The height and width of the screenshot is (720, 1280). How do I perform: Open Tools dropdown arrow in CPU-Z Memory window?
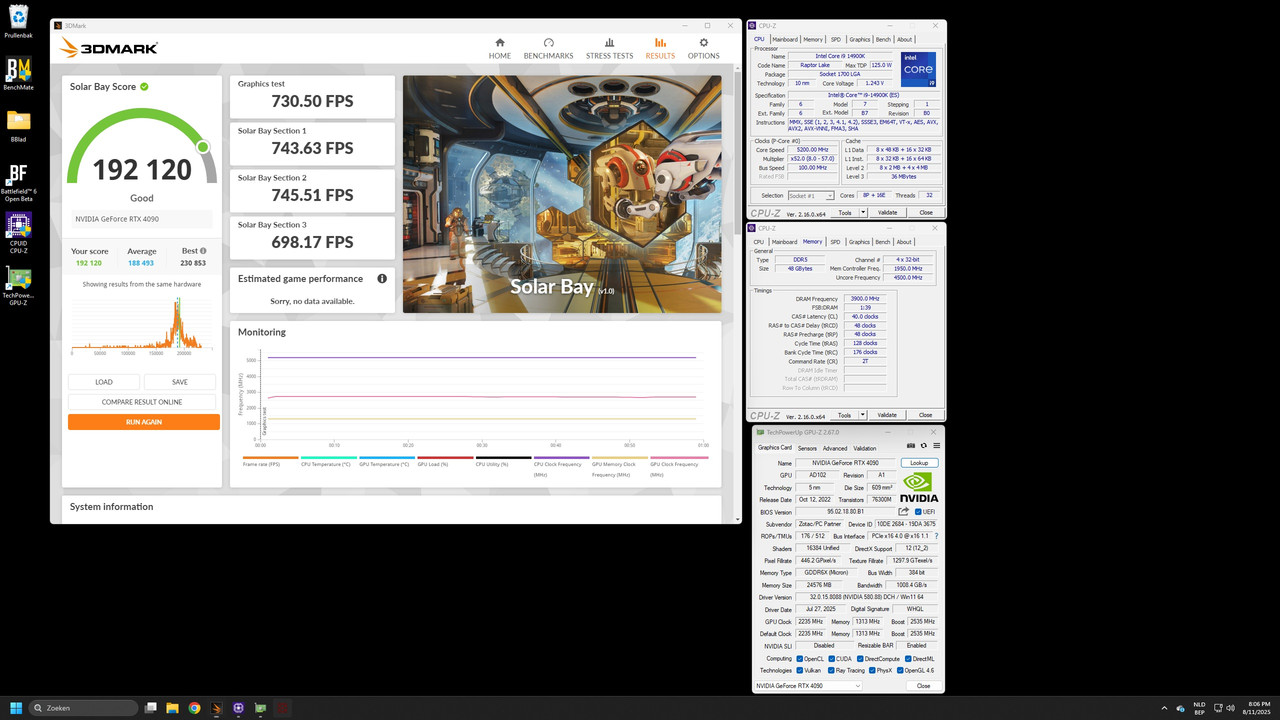863,415
